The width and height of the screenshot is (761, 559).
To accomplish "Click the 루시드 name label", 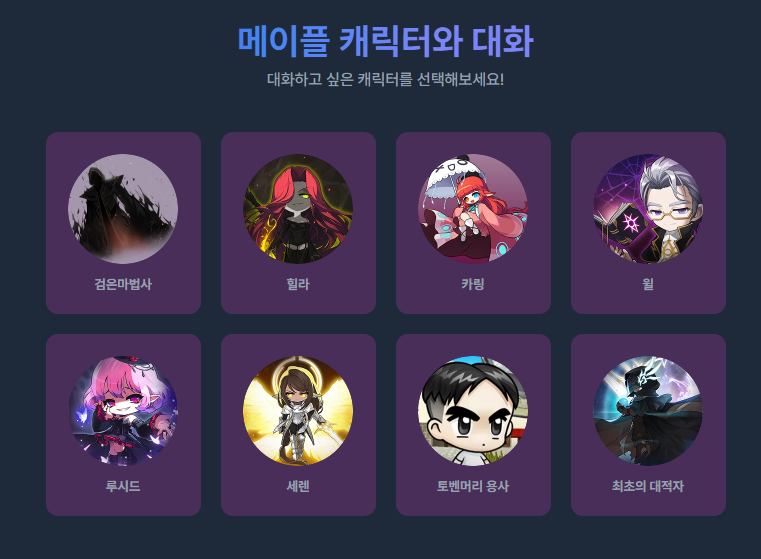I will coord(123,486).
